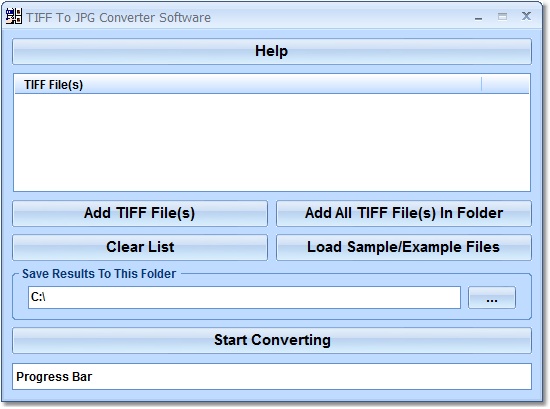
Task: Choose Add TIFF File(s)
Action: 140,213
